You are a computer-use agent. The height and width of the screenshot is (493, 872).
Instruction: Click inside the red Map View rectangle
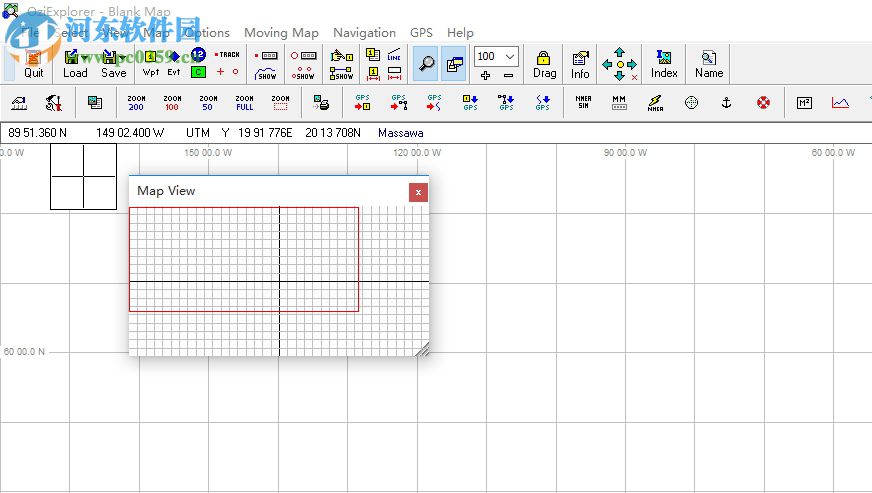[x=244, y=259]
